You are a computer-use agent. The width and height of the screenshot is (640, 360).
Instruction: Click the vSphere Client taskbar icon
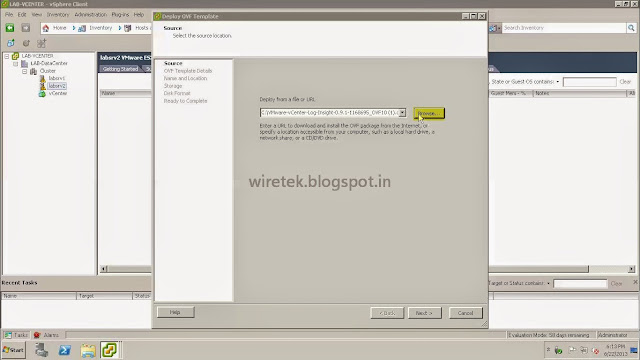(x=109, y=350)
